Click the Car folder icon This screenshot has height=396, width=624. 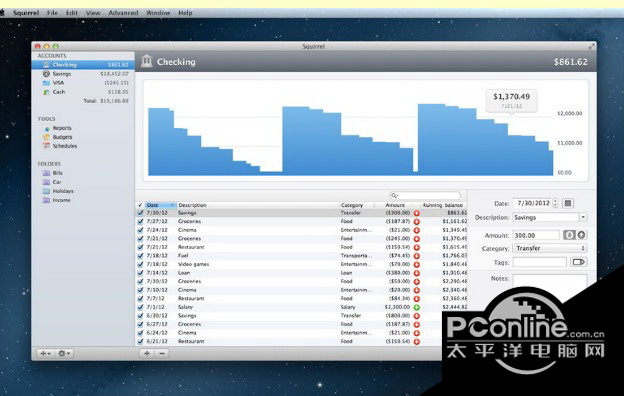coord(46,182)
